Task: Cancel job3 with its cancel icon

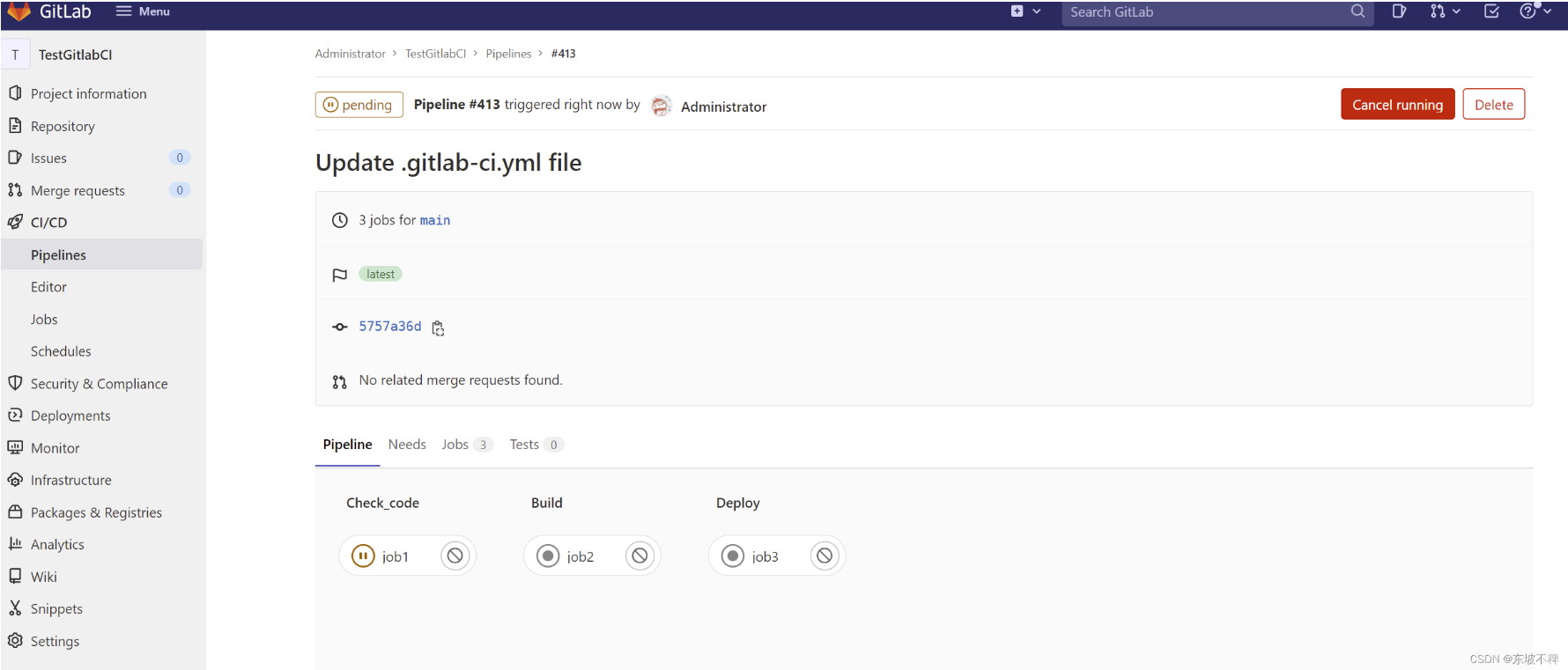Action: pyautogui.click(x=825, y=556)
